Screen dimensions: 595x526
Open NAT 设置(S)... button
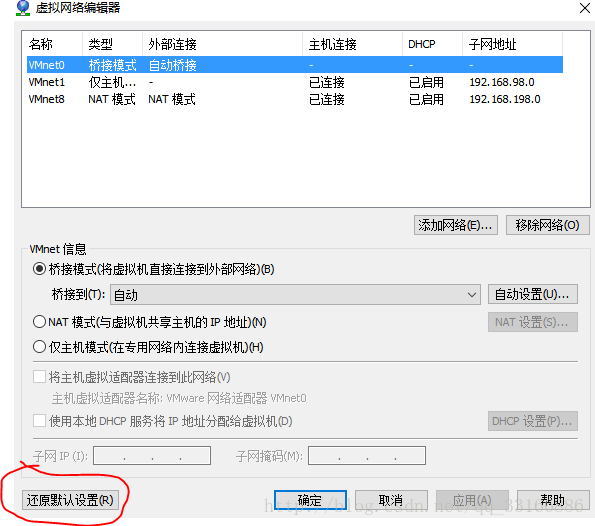533,322
